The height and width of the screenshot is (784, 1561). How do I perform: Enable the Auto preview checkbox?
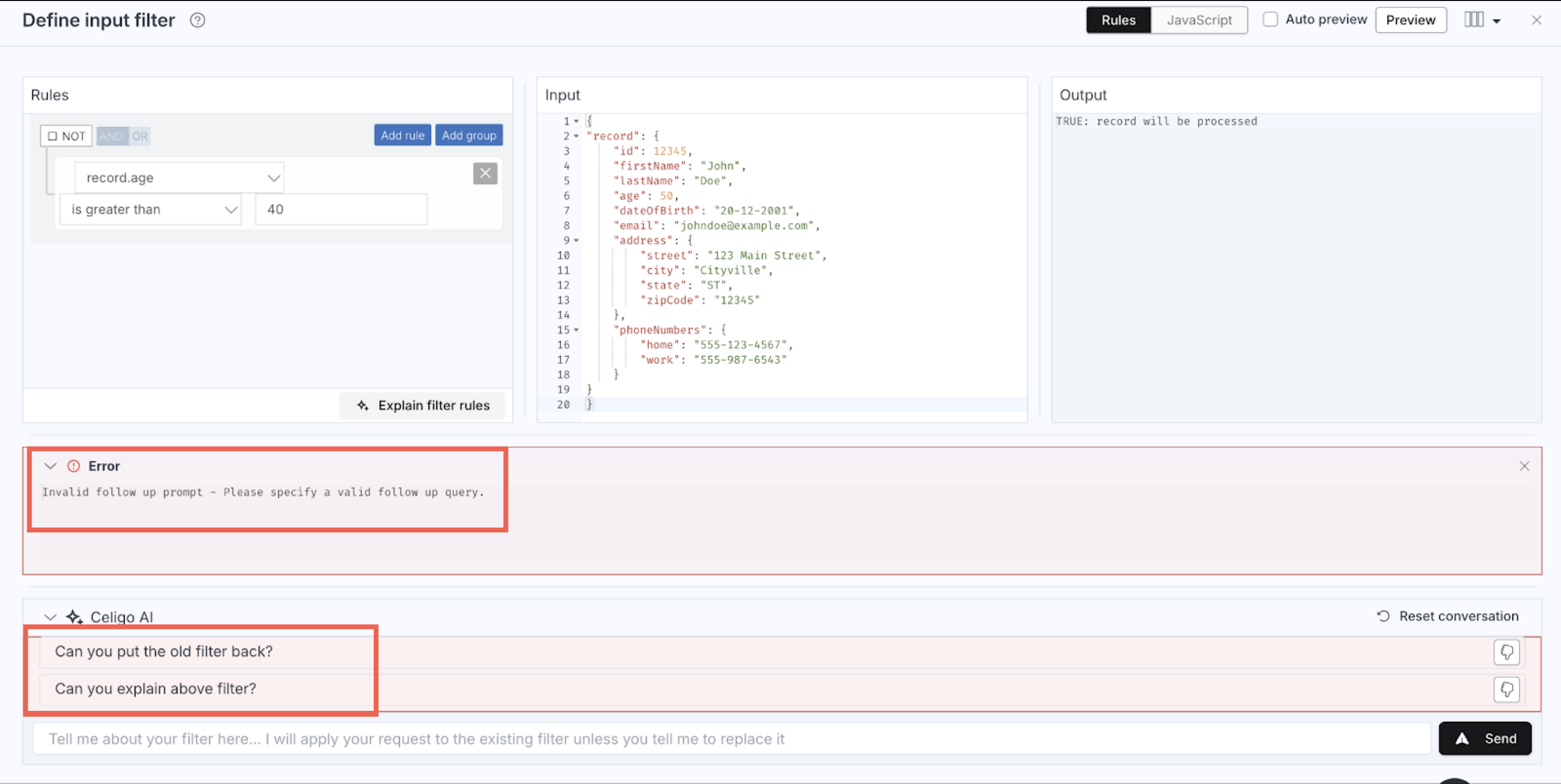[1270, 20]
